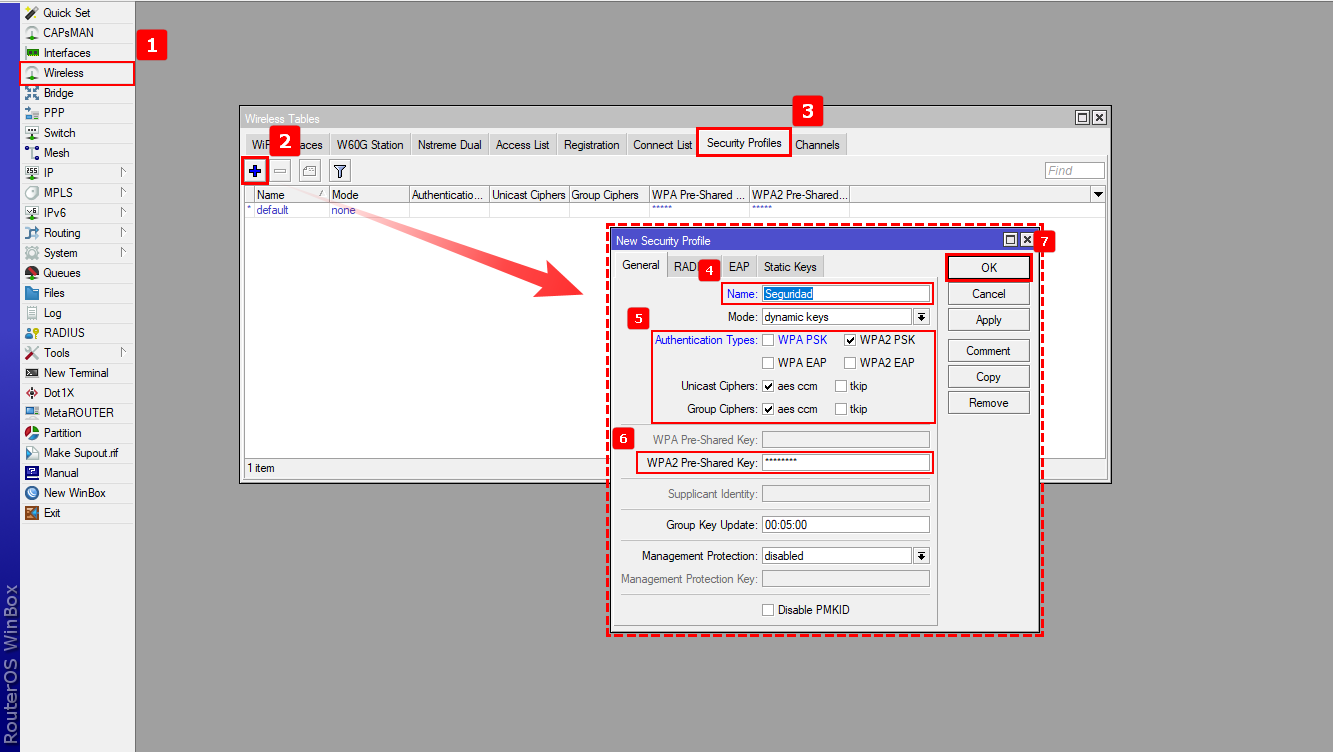Uncheck the WPA2 PSK authentication type
Viewport: 1333px width, 752px height.
click(850, 340)
